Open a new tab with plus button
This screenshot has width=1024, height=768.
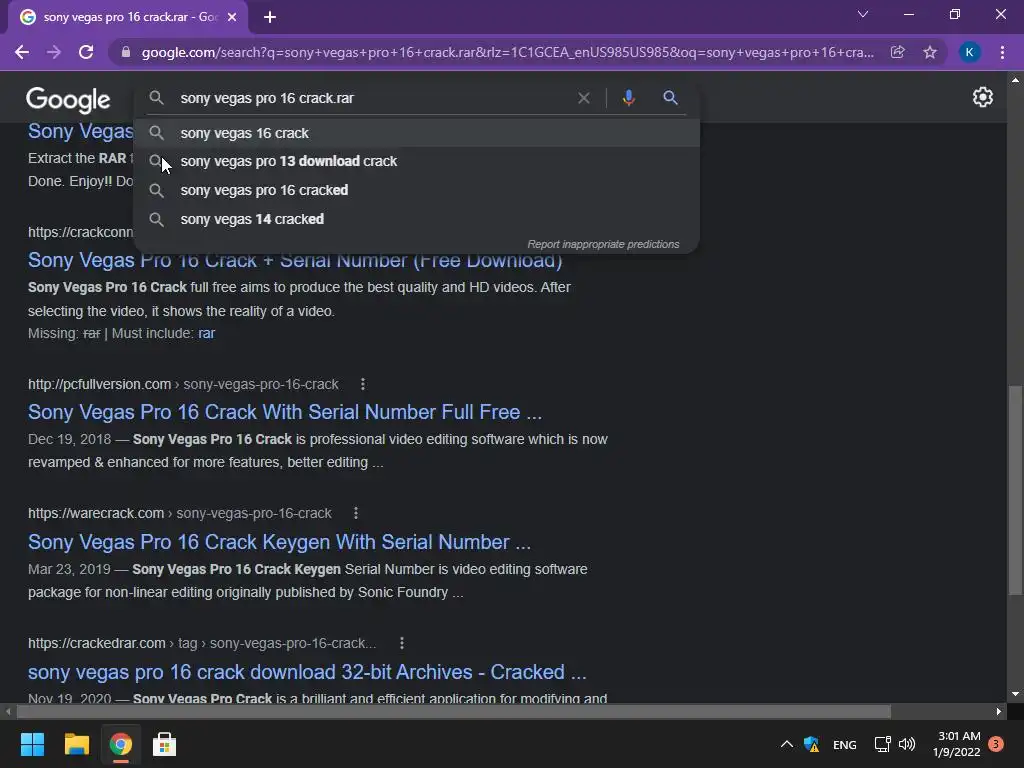point(270,17)
